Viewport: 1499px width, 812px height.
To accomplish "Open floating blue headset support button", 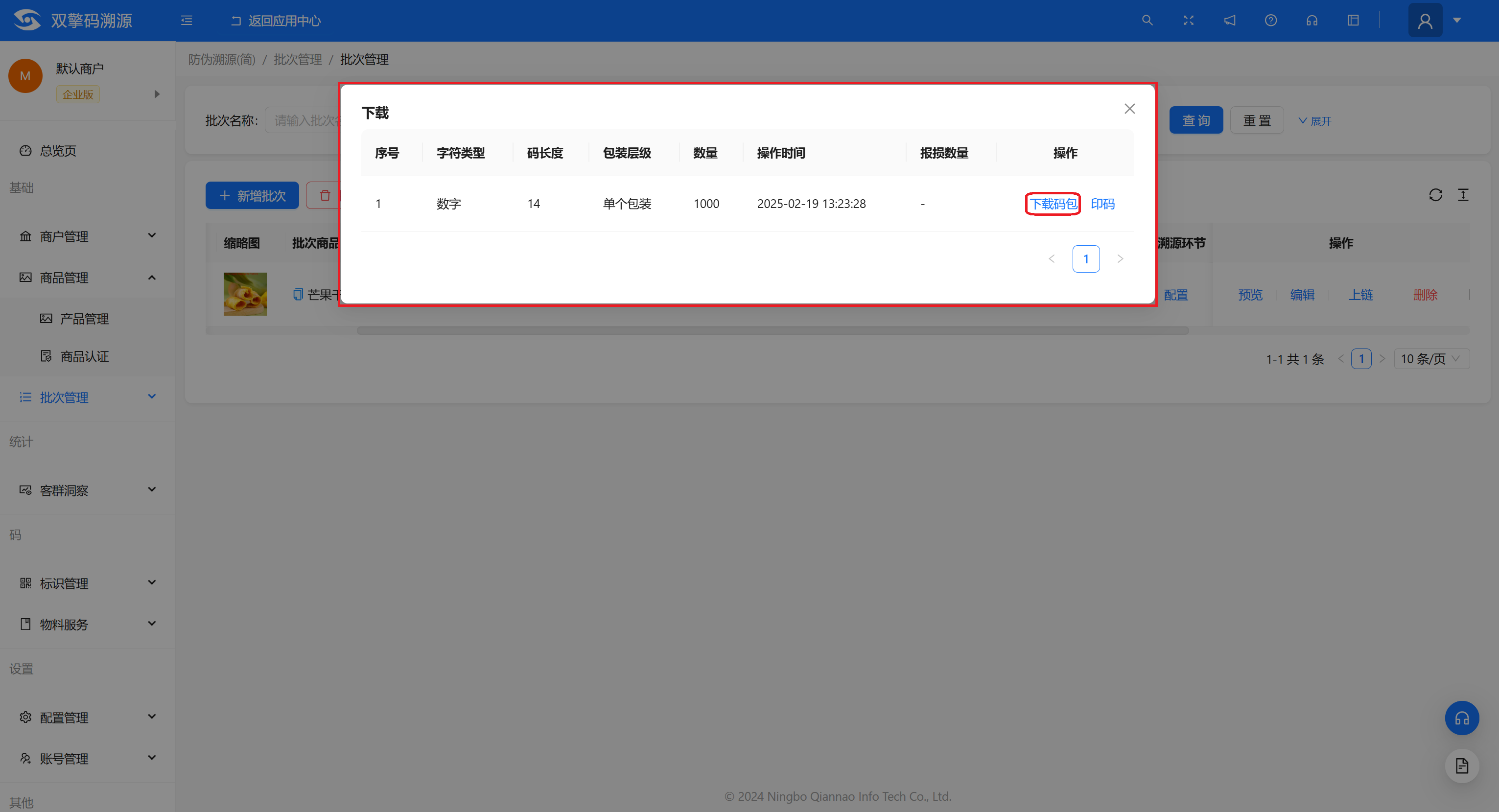I will (x=1462, y=719).
